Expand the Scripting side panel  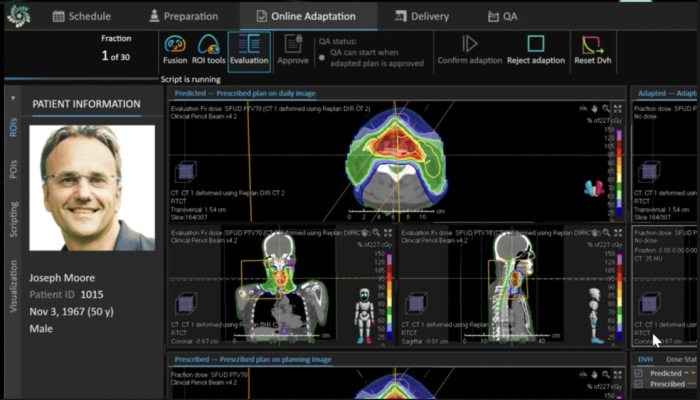tap(14, 219)
